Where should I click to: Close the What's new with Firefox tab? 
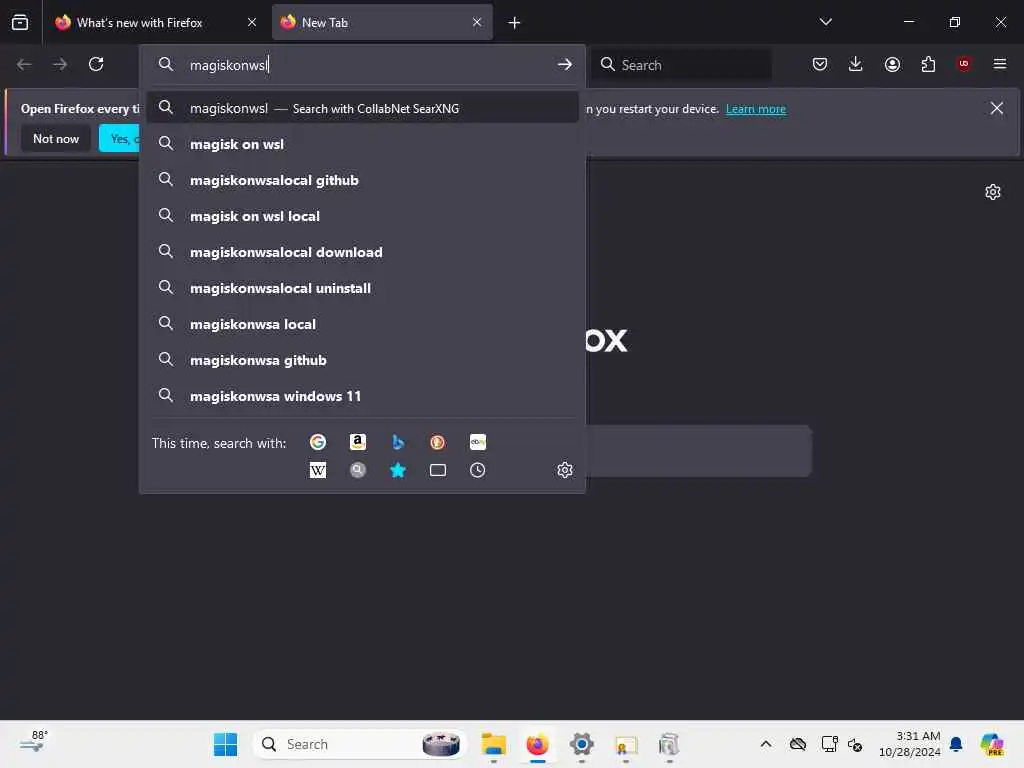[x=252, y=22]
